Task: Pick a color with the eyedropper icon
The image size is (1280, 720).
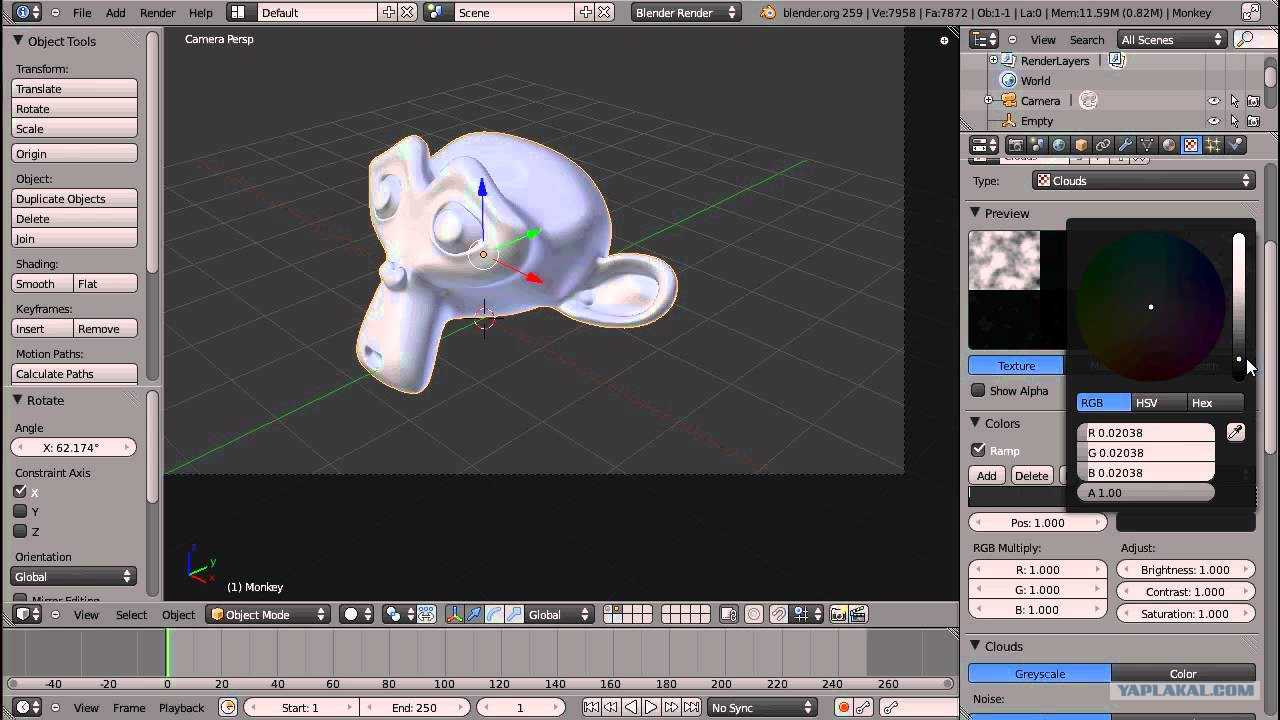Action: coord(1236,432)
